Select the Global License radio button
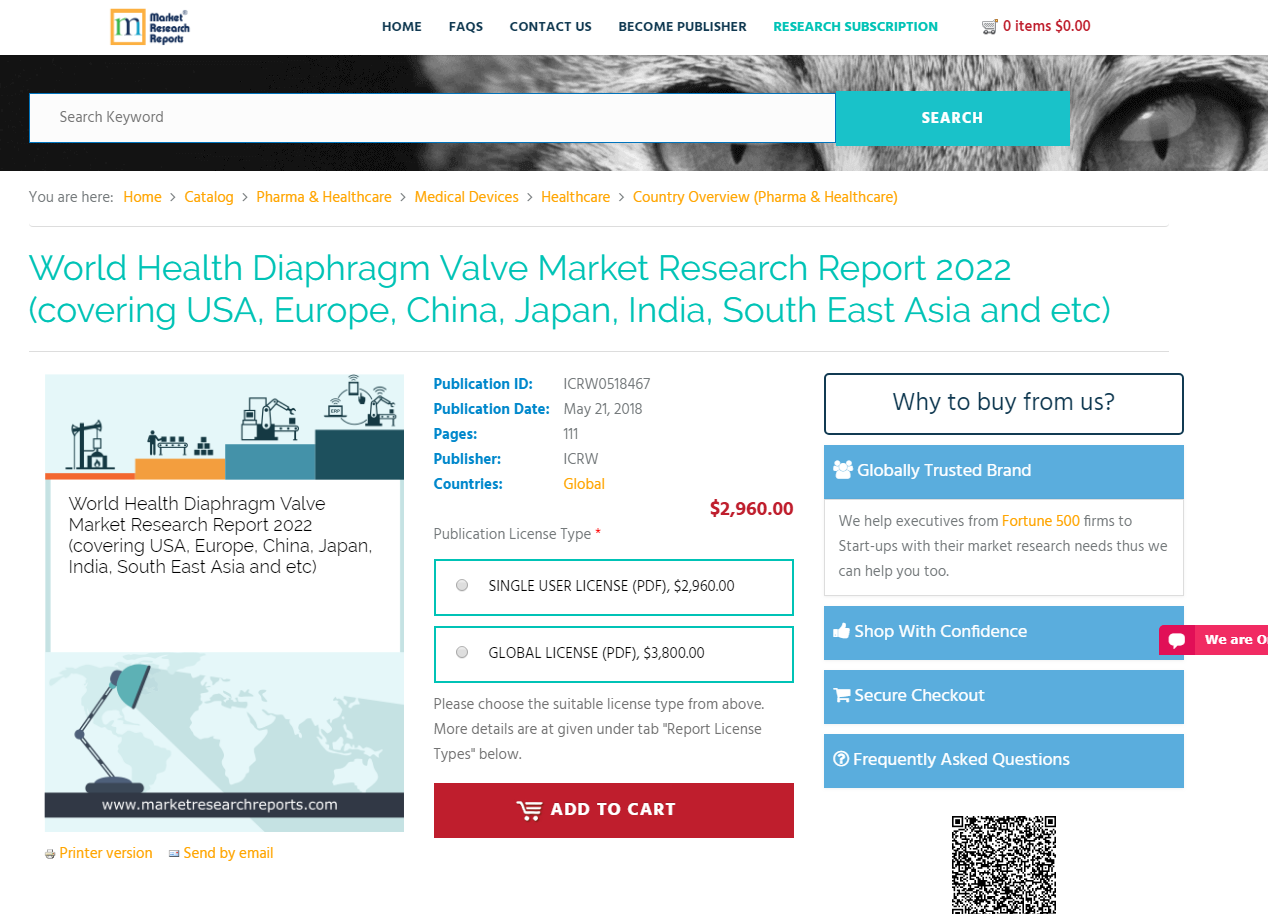1268x914 pixels. point(462,653)
